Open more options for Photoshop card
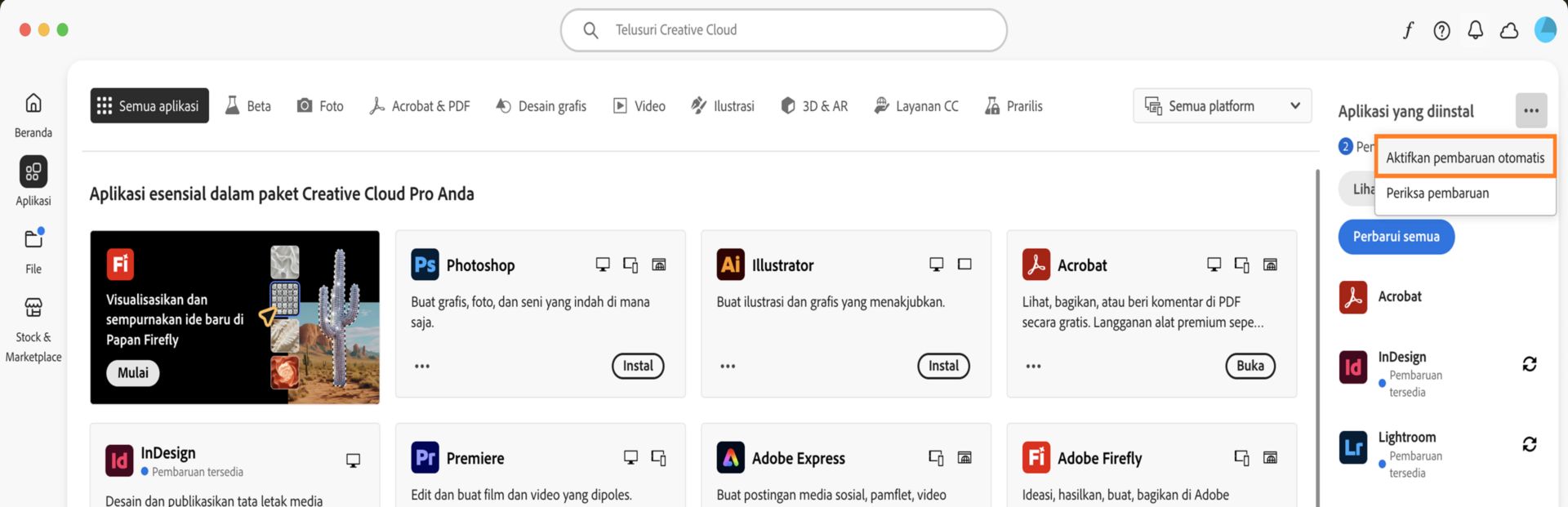The width and height of the screenshot is (1568, 507). [422, 366]
